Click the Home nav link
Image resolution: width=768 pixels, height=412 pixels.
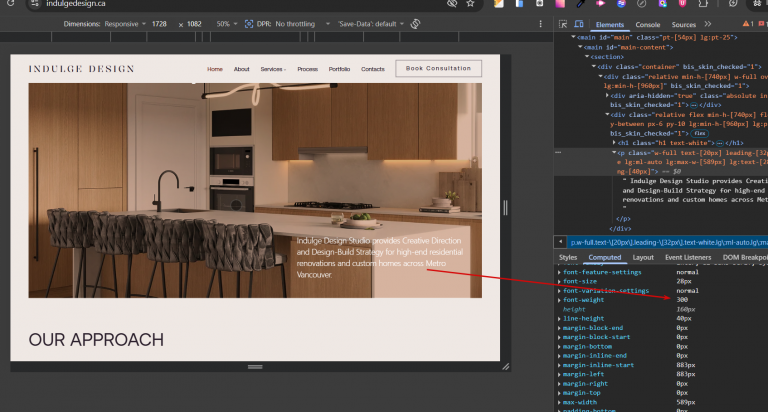215,69
